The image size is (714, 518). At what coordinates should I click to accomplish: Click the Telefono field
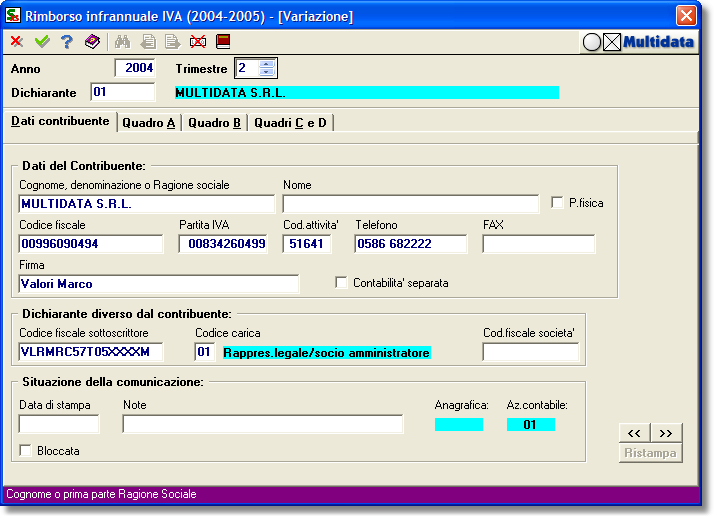coord(411,244)
